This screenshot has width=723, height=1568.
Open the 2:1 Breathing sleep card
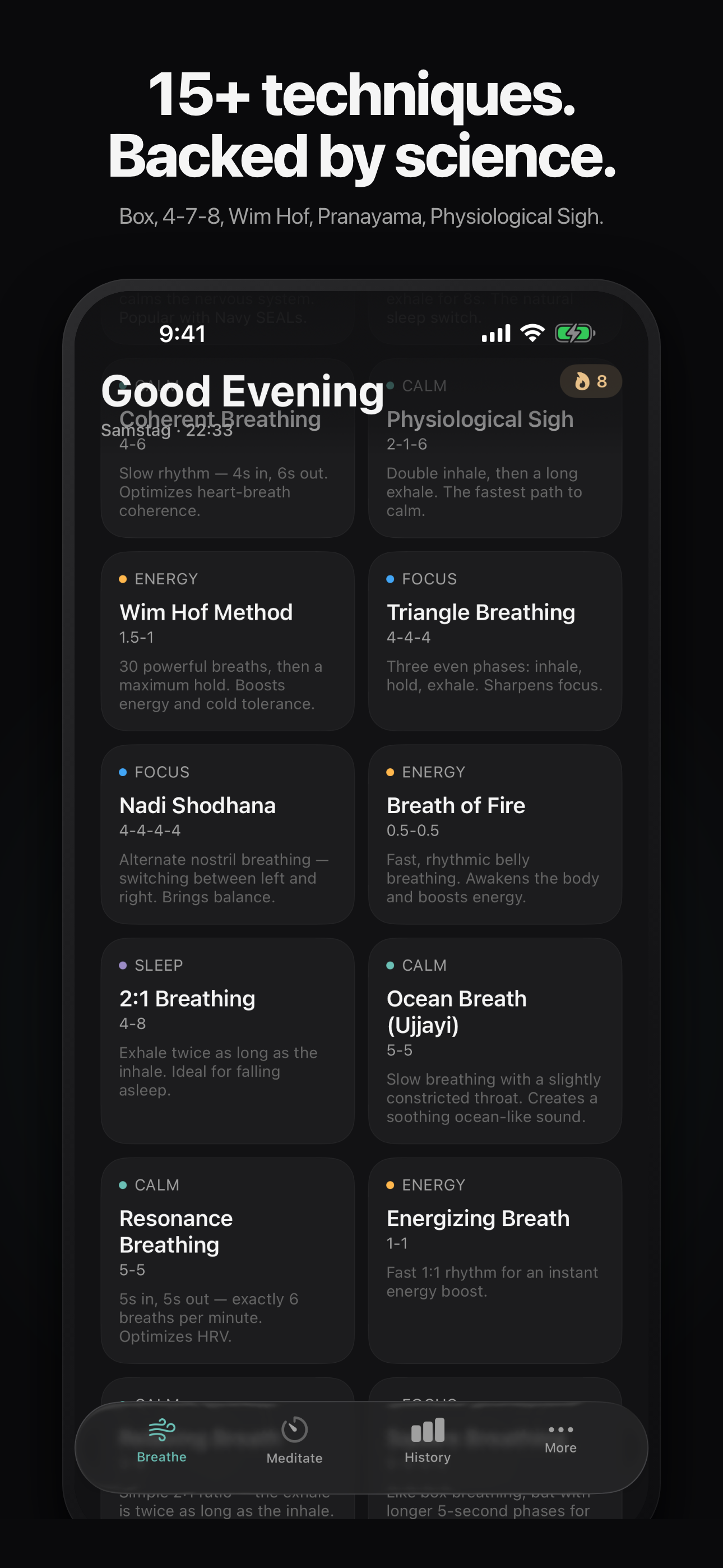pos(228,1040)
